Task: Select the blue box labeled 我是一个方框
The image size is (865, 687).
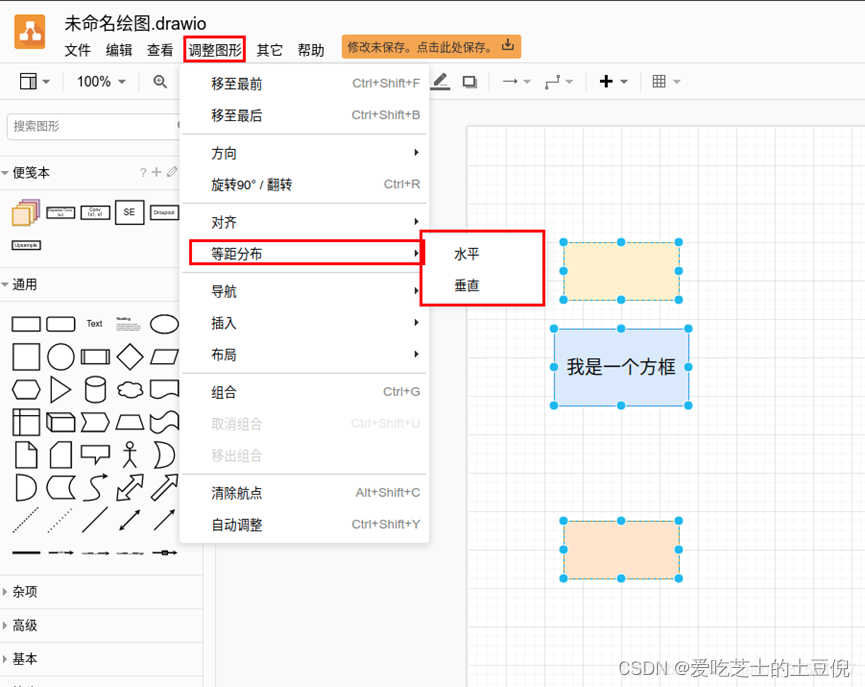Action: click(621, 367)
